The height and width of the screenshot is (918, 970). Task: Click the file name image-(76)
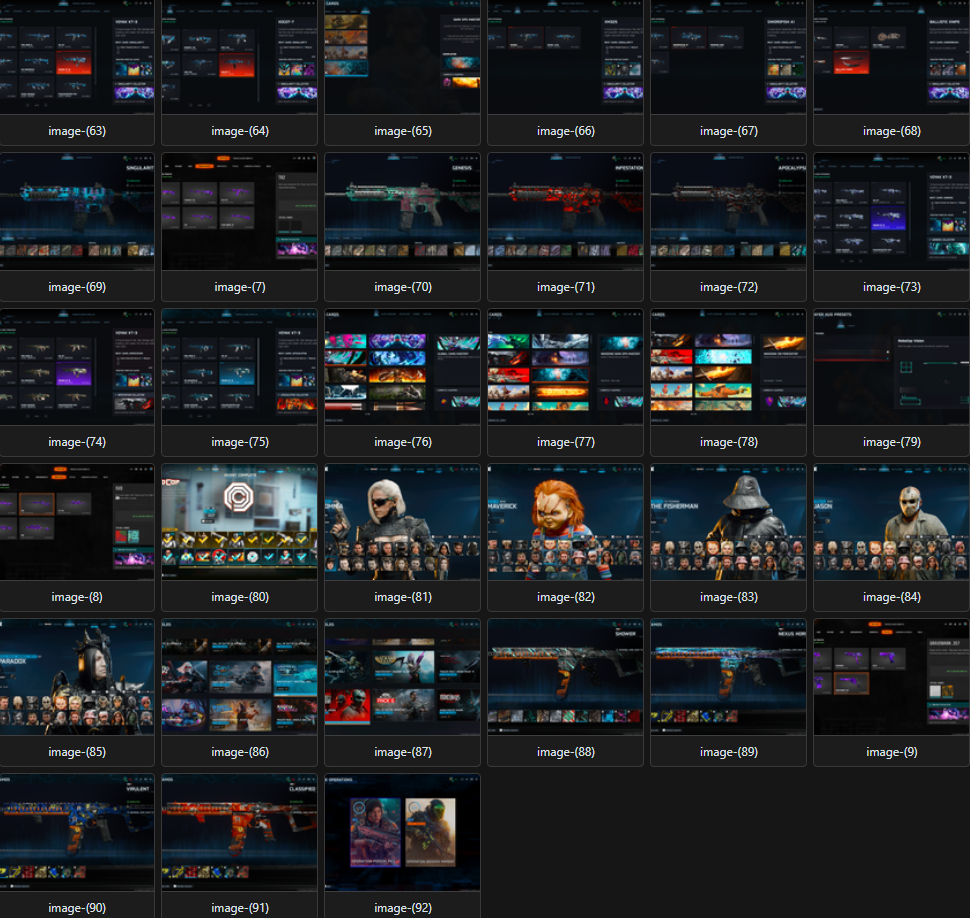[x=403, y=442]
